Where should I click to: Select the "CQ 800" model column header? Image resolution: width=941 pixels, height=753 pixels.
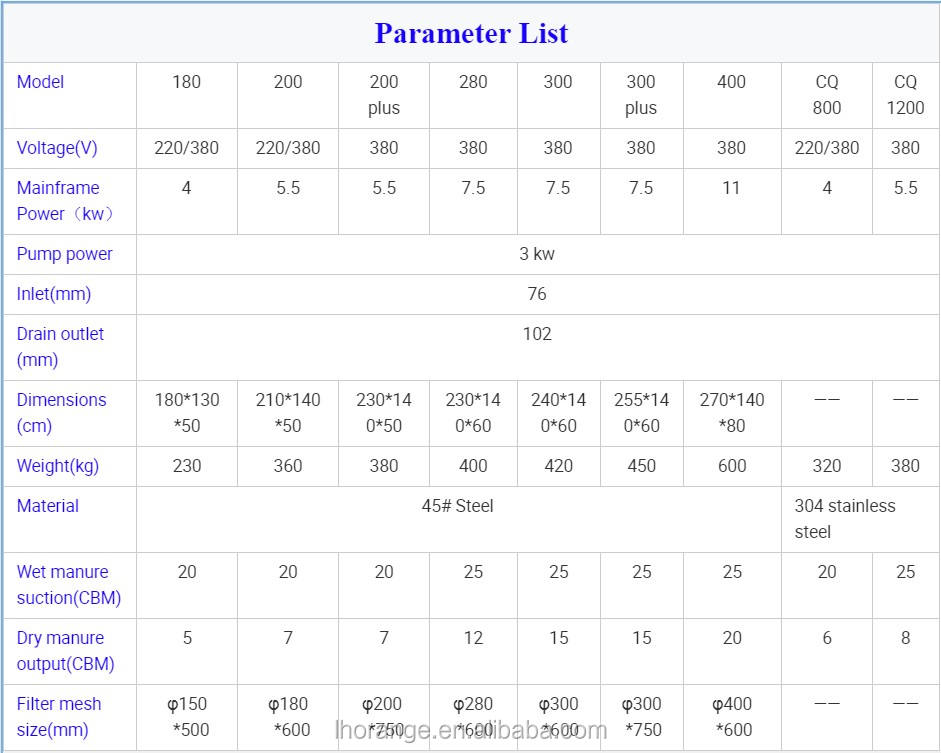[826, 95]
